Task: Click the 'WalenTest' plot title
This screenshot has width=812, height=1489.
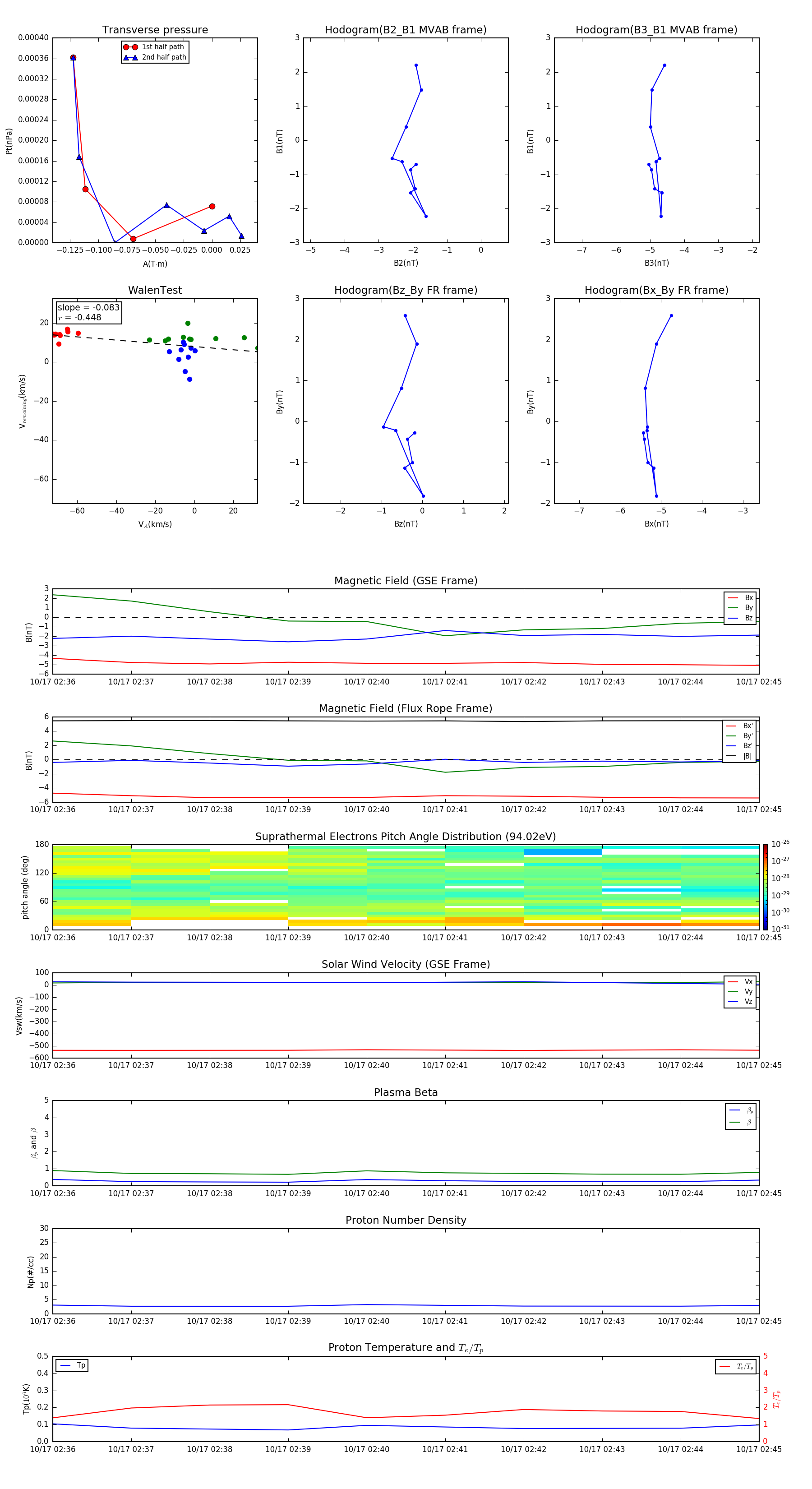Action: 155,290
